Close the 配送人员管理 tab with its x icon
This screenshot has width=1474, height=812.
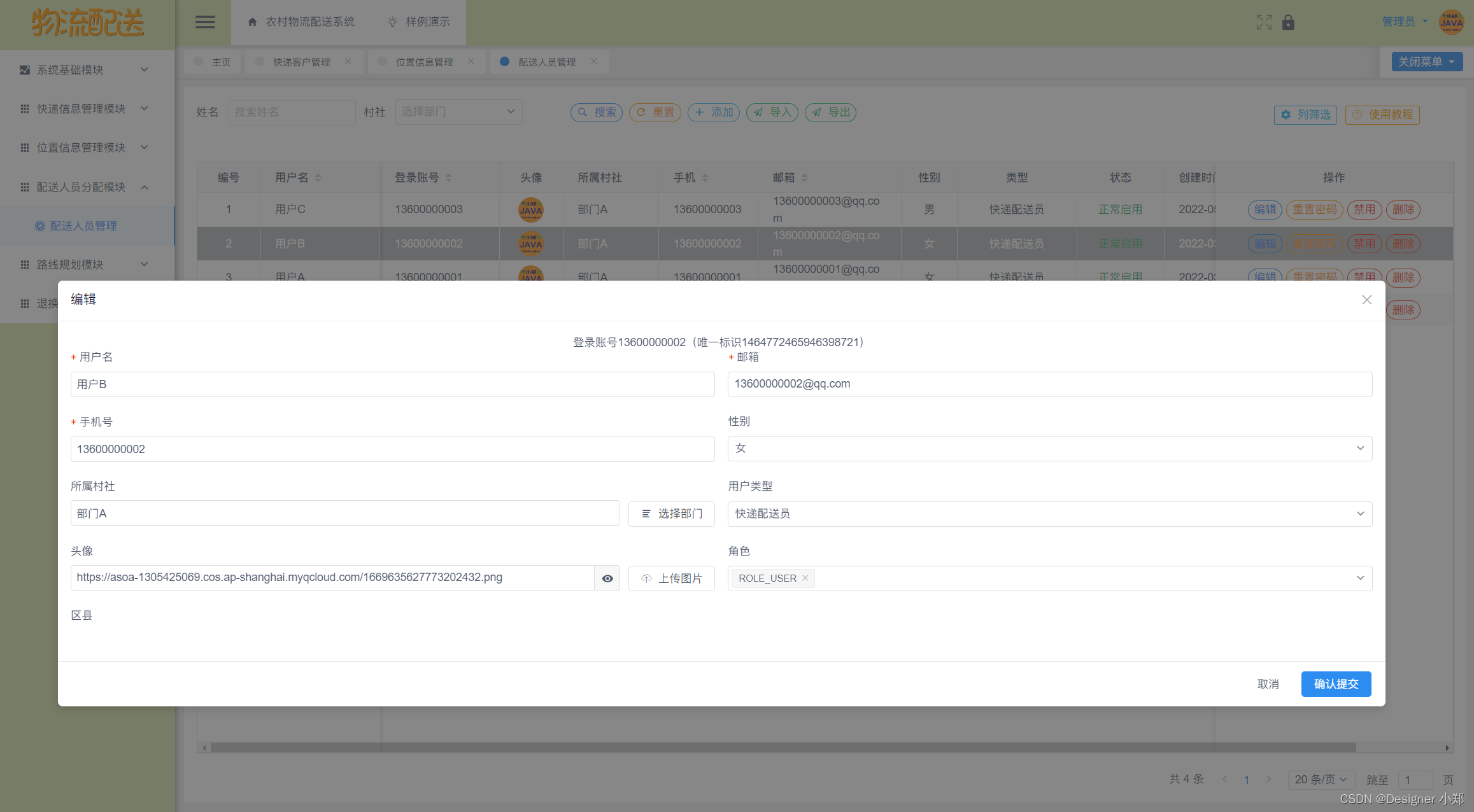tap(594, 61)
